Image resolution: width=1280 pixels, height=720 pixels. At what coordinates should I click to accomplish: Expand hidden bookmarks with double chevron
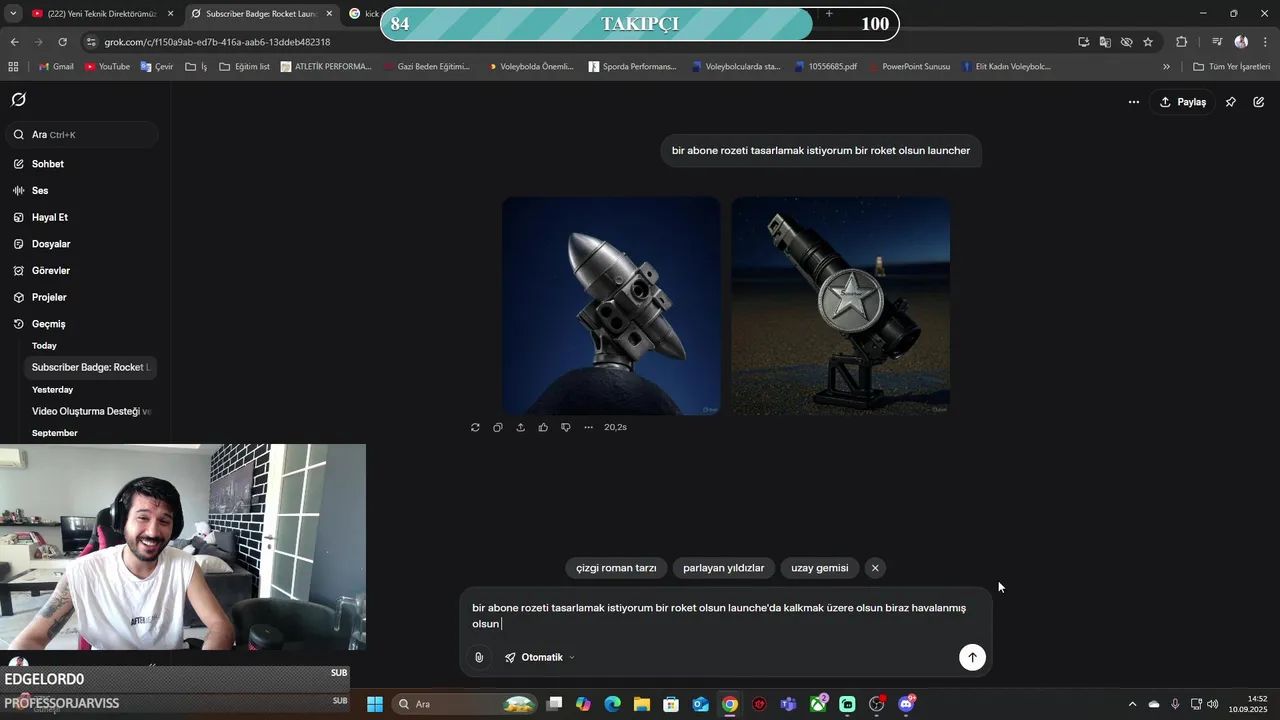click(x=1166, y=67)
